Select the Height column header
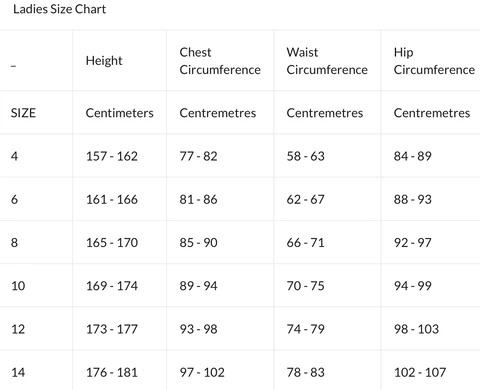 104,61
